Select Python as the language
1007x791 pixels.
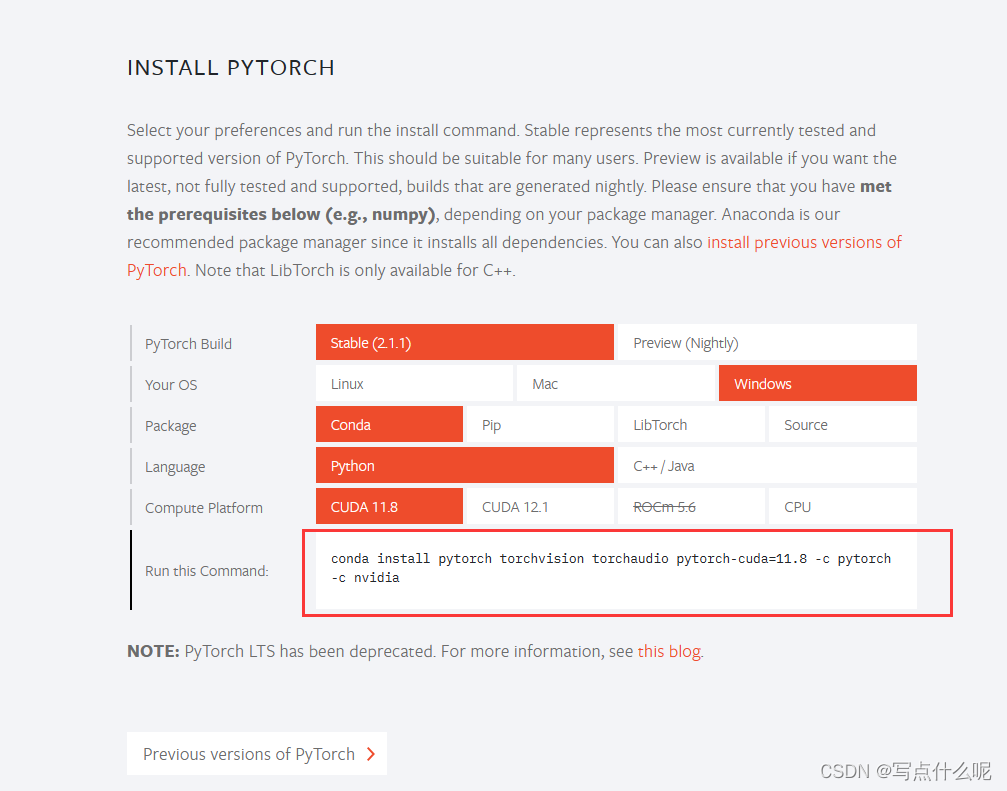pyautogui.click(x=464, y=465)
